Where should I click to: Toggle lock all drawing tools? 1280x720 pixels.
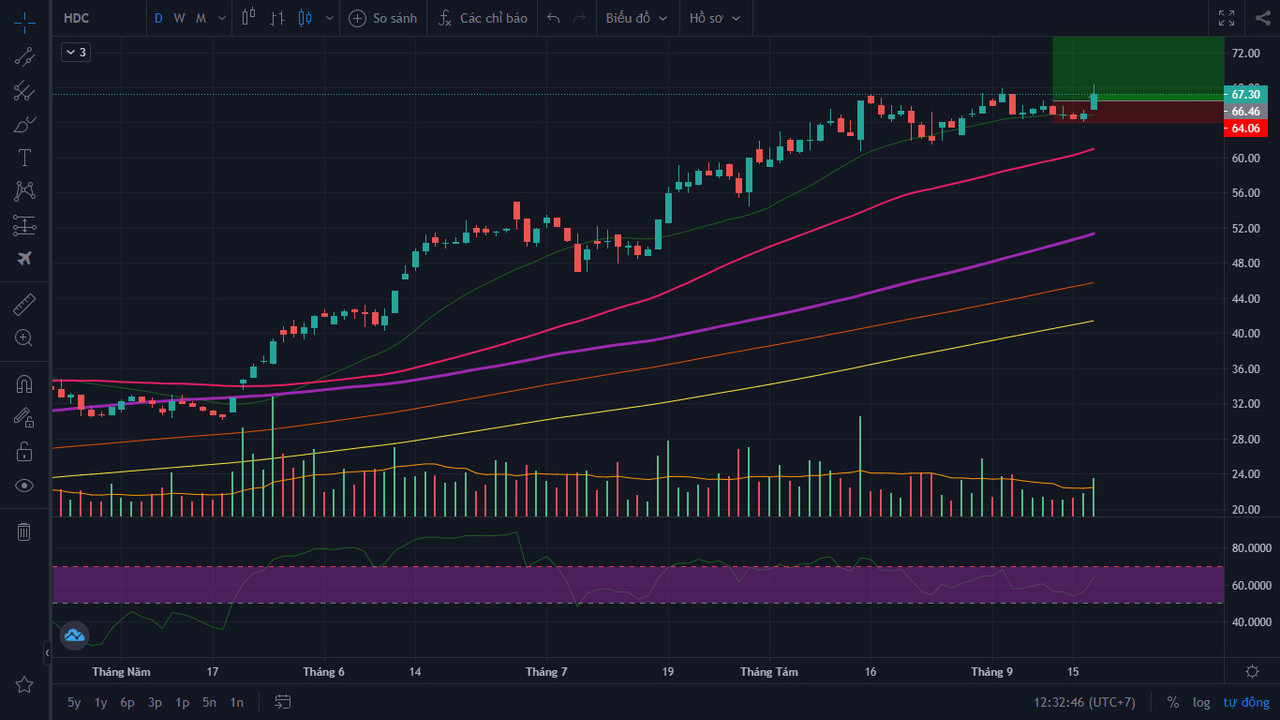tap(24, 452)
